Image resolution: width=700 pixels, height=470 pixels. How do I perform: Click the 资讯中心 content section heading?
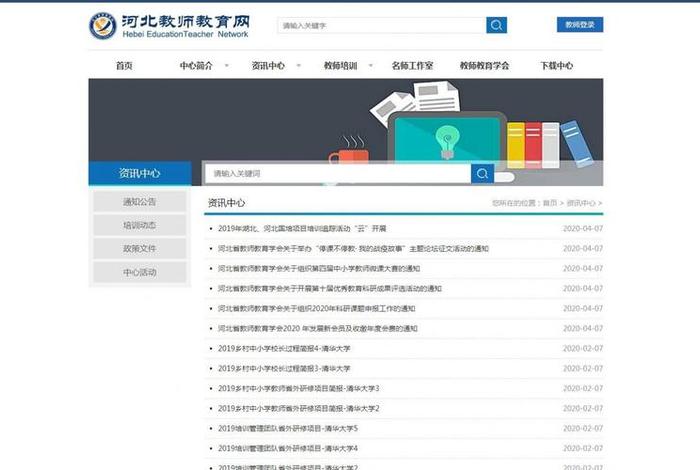coord(226,203)
